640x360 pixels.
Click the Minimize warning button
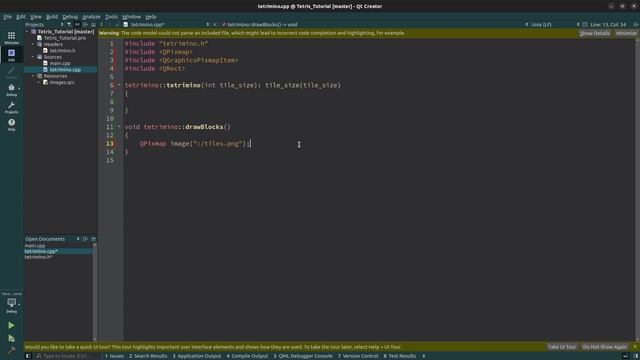(x=626, y=33)
